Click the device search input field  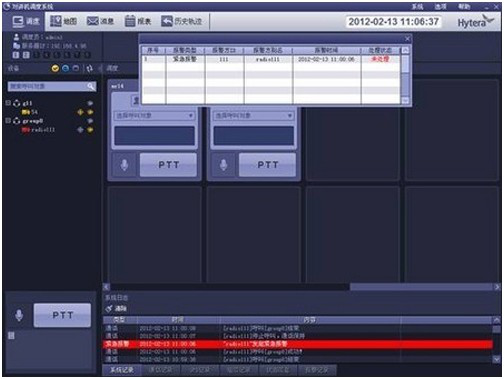52,86
